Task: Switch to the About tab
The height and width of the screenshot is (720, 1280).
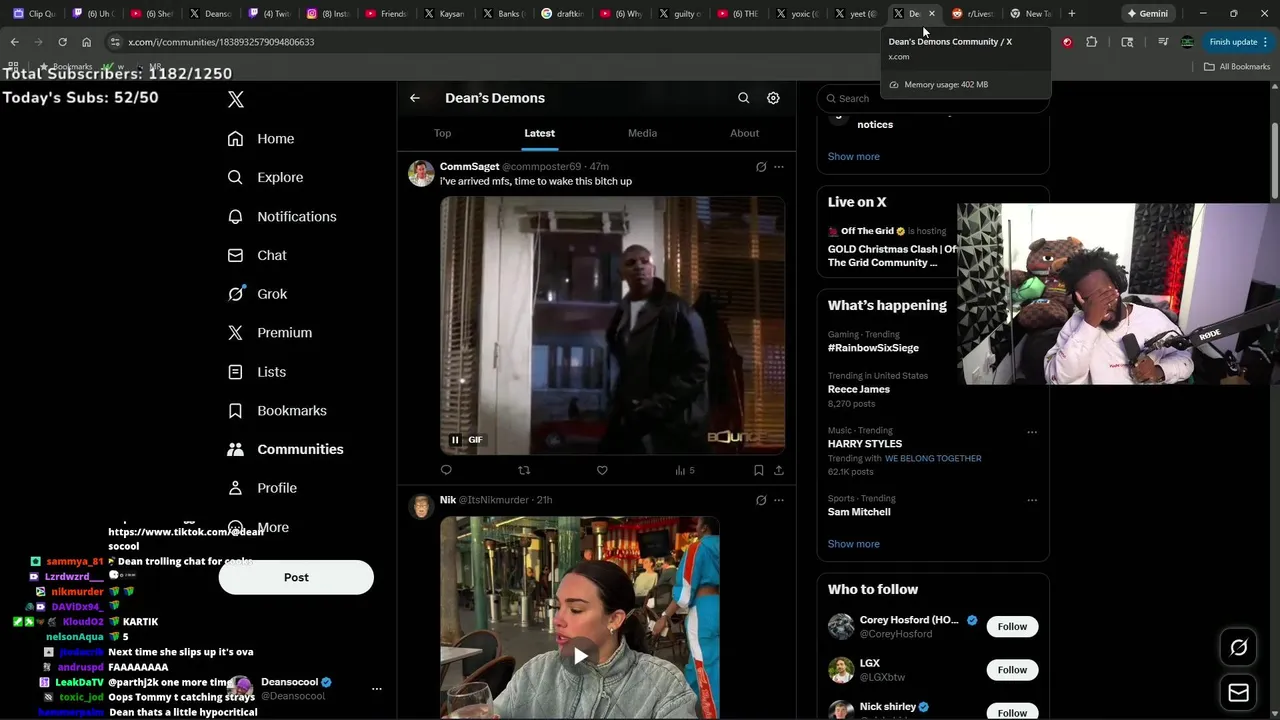Action: coord(744,133)
